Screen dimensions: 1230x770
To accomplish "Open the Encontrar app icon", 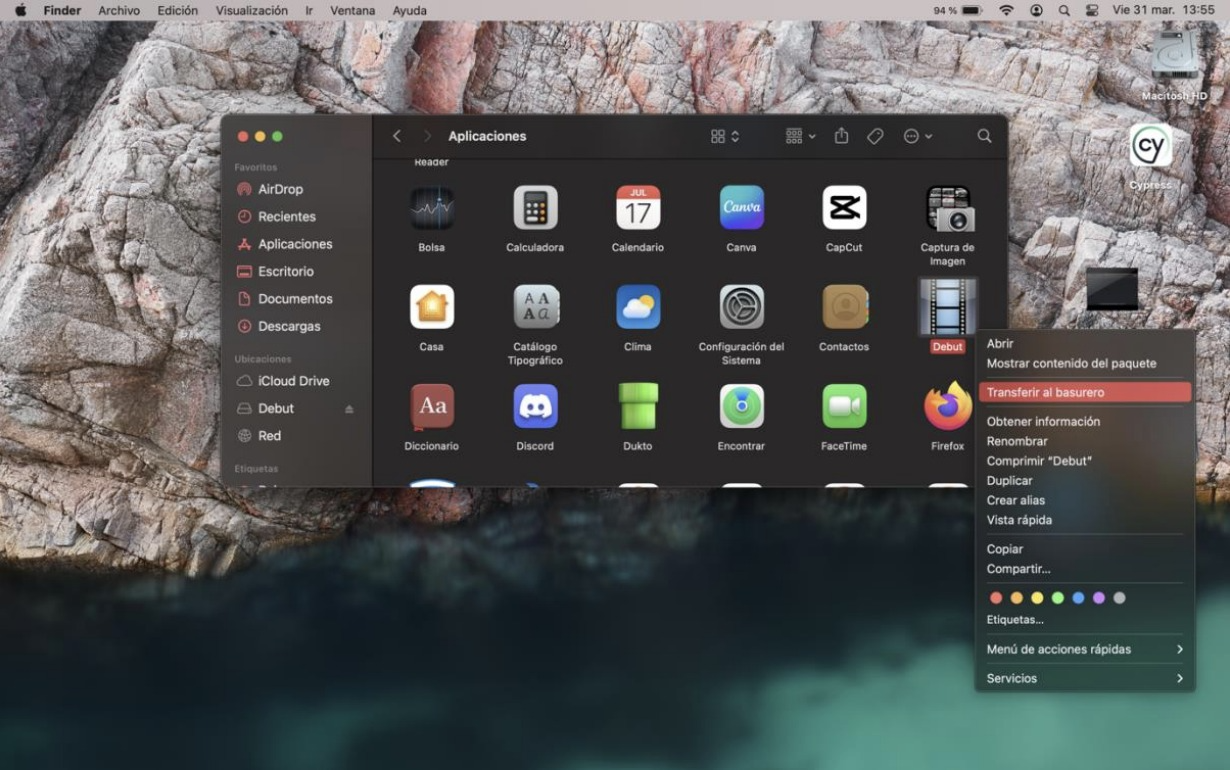I will point(742,406).
